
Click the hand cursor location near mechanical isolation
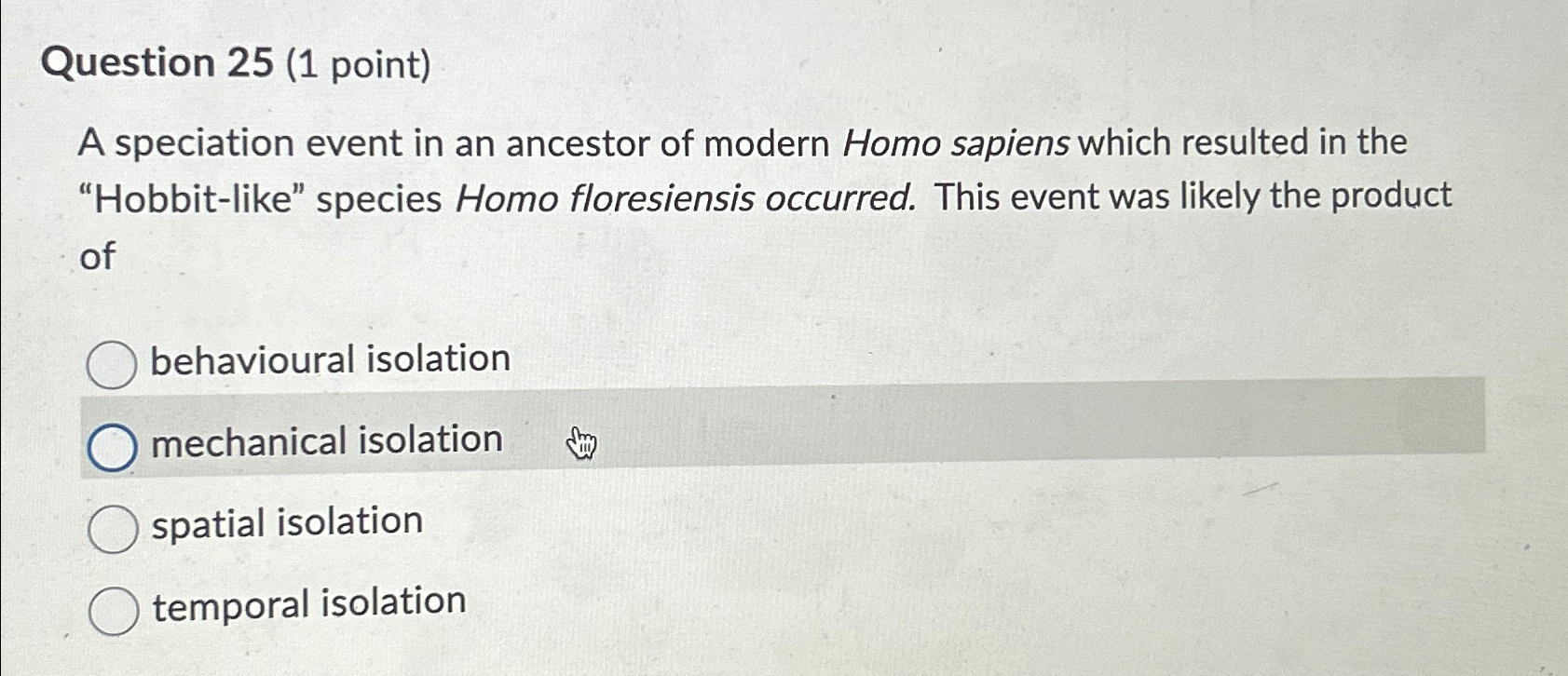[582, 440]
